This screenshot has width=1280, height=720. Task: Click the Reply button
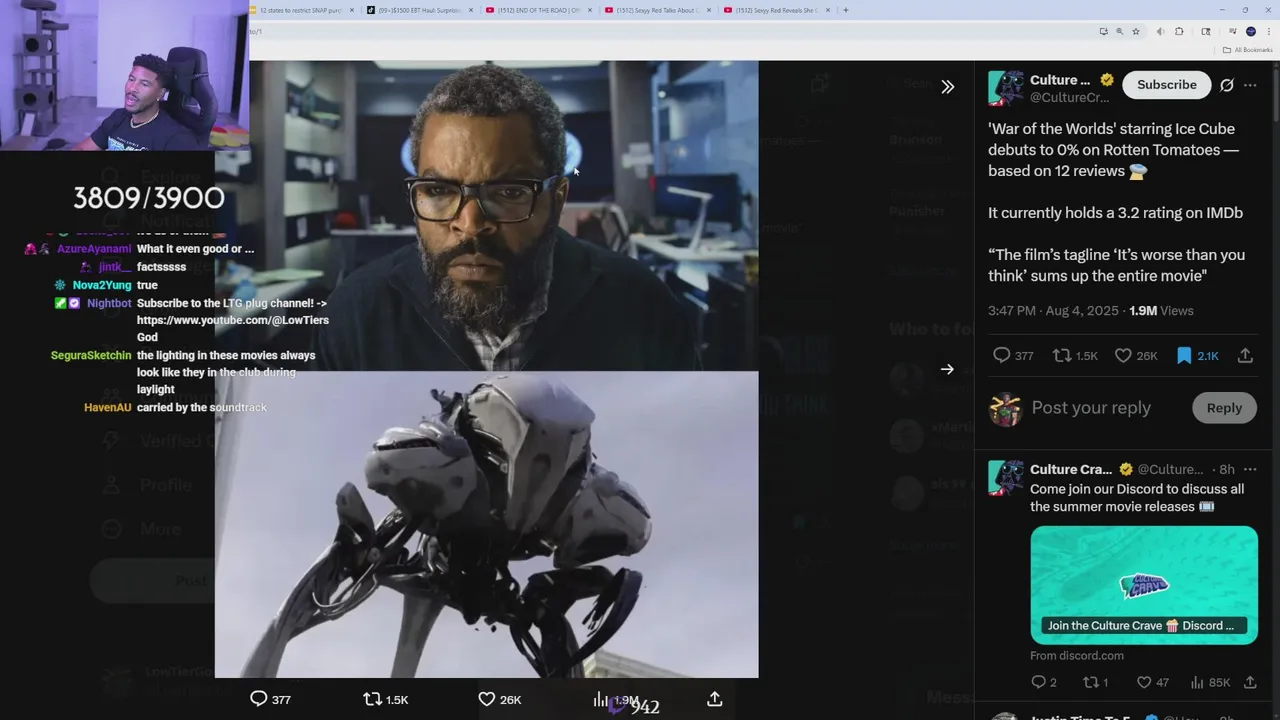1224,408
